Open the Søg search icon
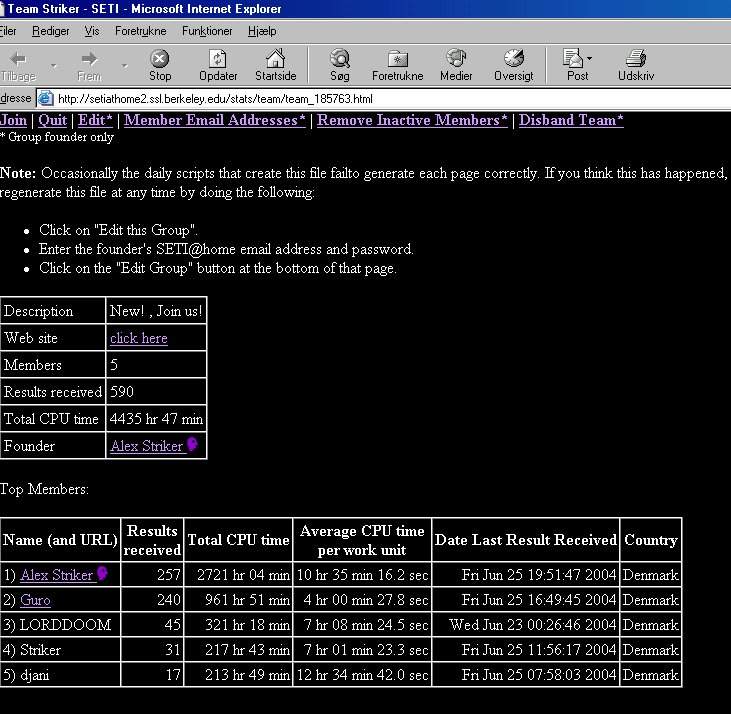 pyautogui.click(x=340, y=59)
